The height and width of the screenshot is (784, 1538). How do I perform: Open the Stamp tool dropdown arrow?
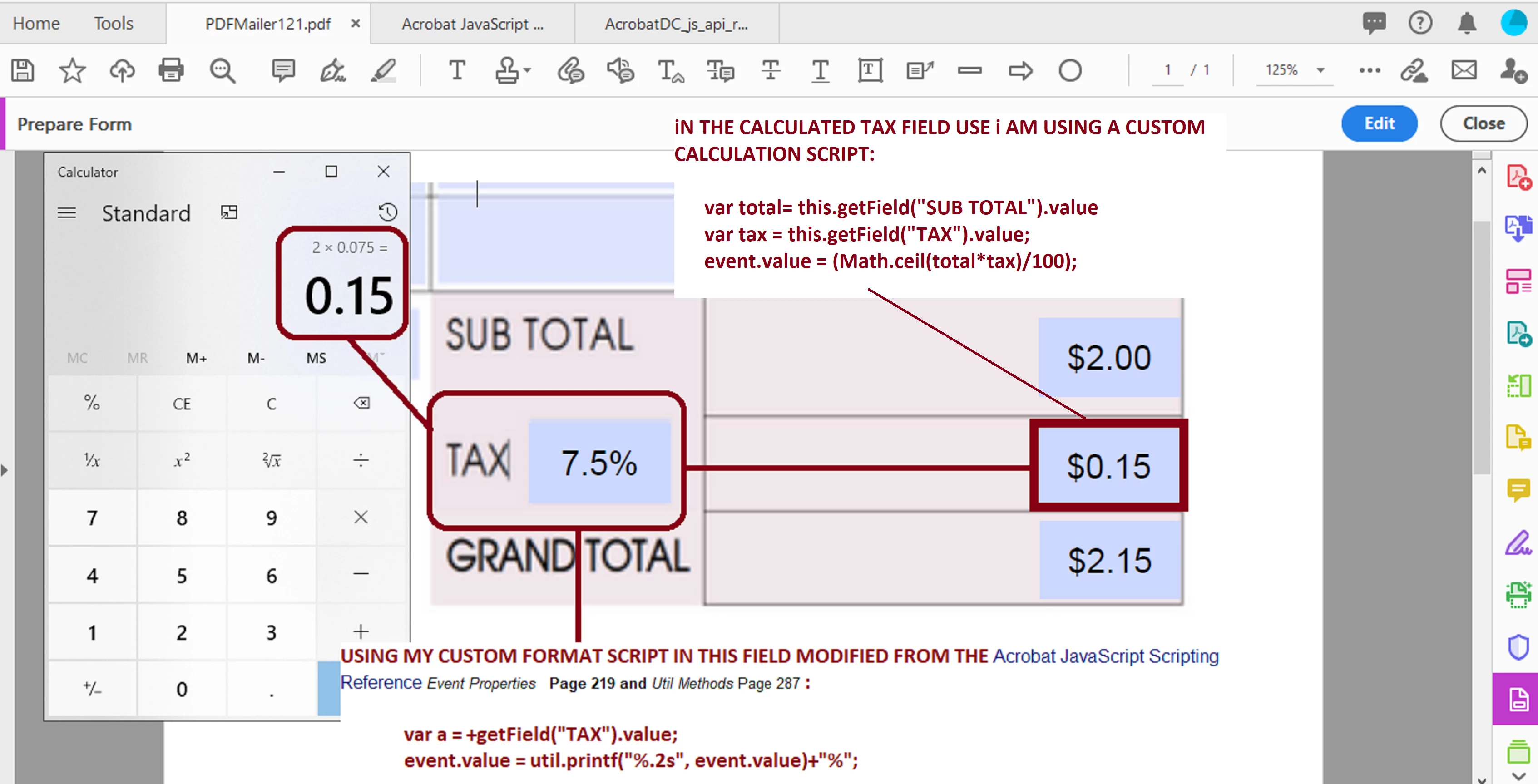(x=527, y=70)
